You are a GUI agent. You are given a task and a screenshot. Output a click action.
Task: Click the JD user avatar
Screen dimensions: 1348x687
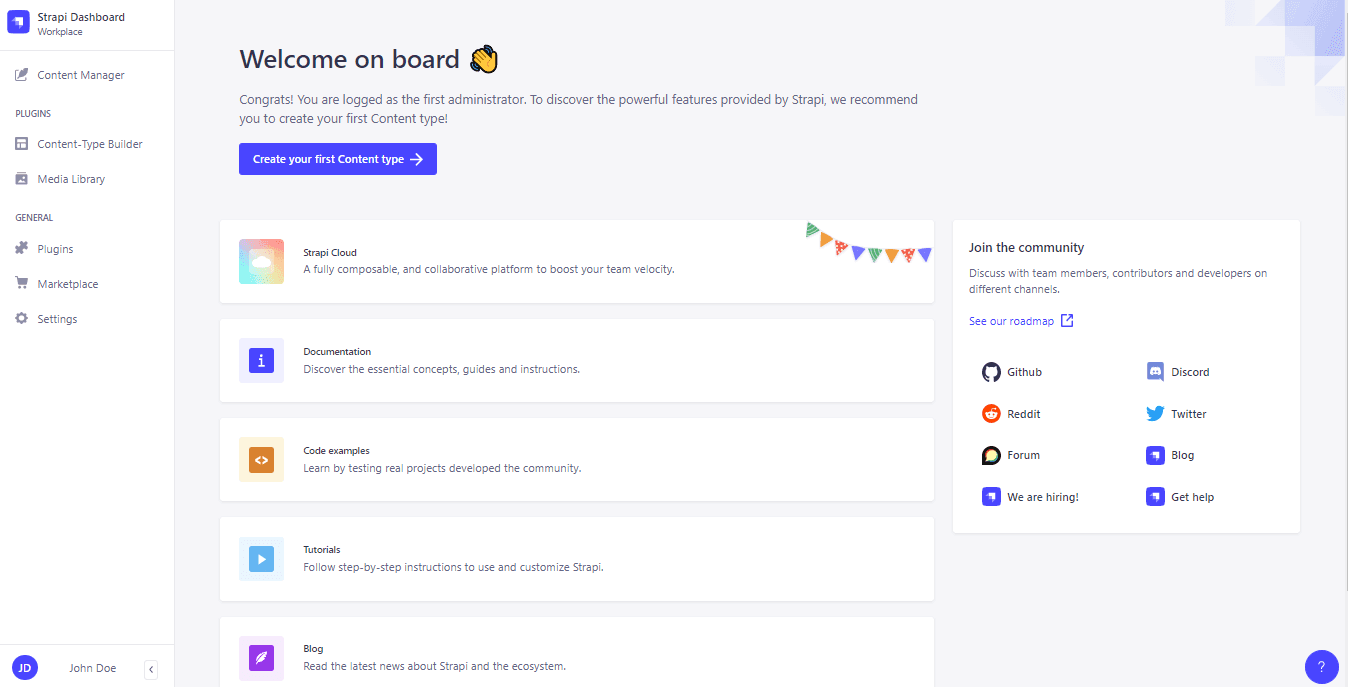(25, 668)
